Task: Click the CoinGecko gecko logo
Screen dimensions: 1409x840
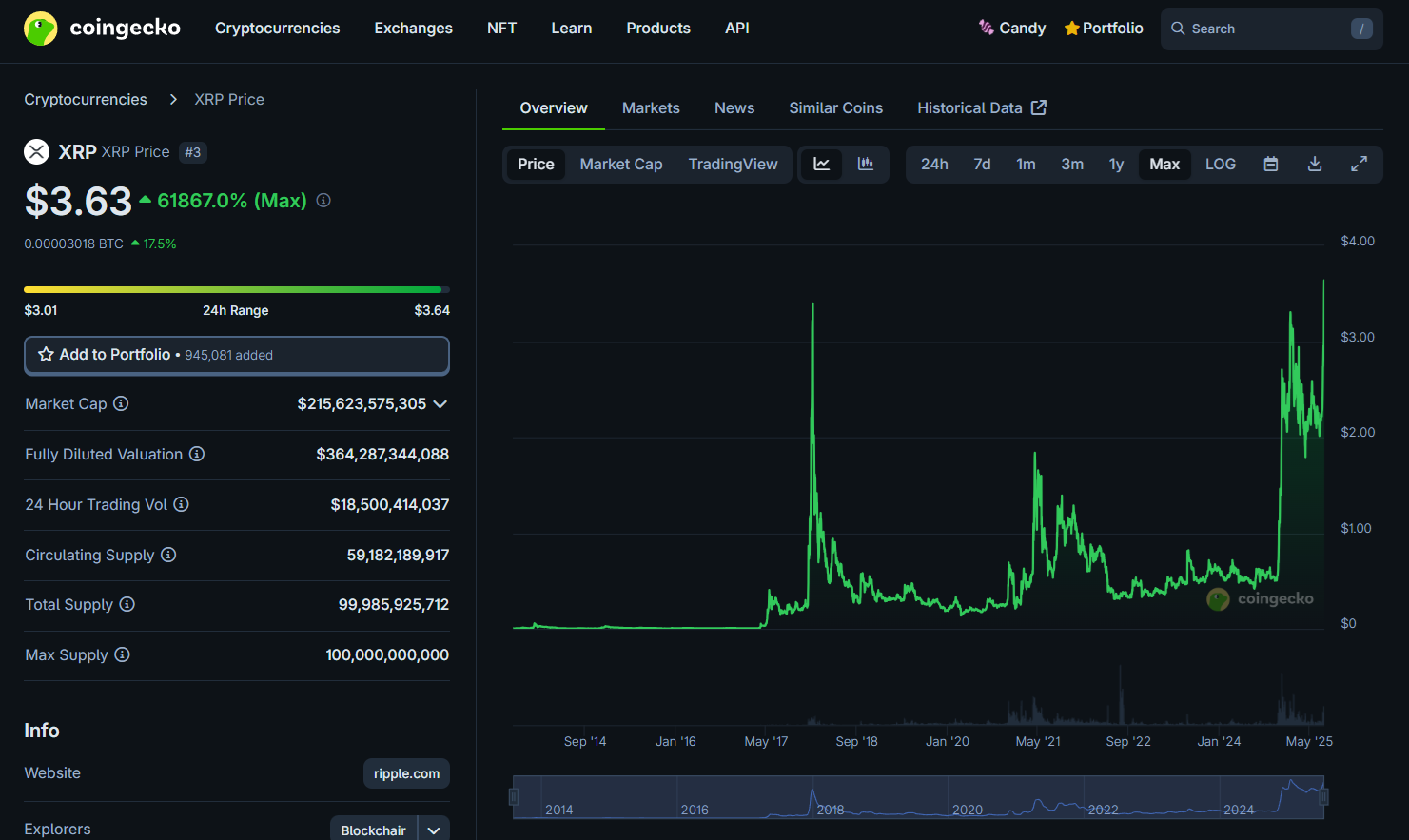Action: pos(41,29)
